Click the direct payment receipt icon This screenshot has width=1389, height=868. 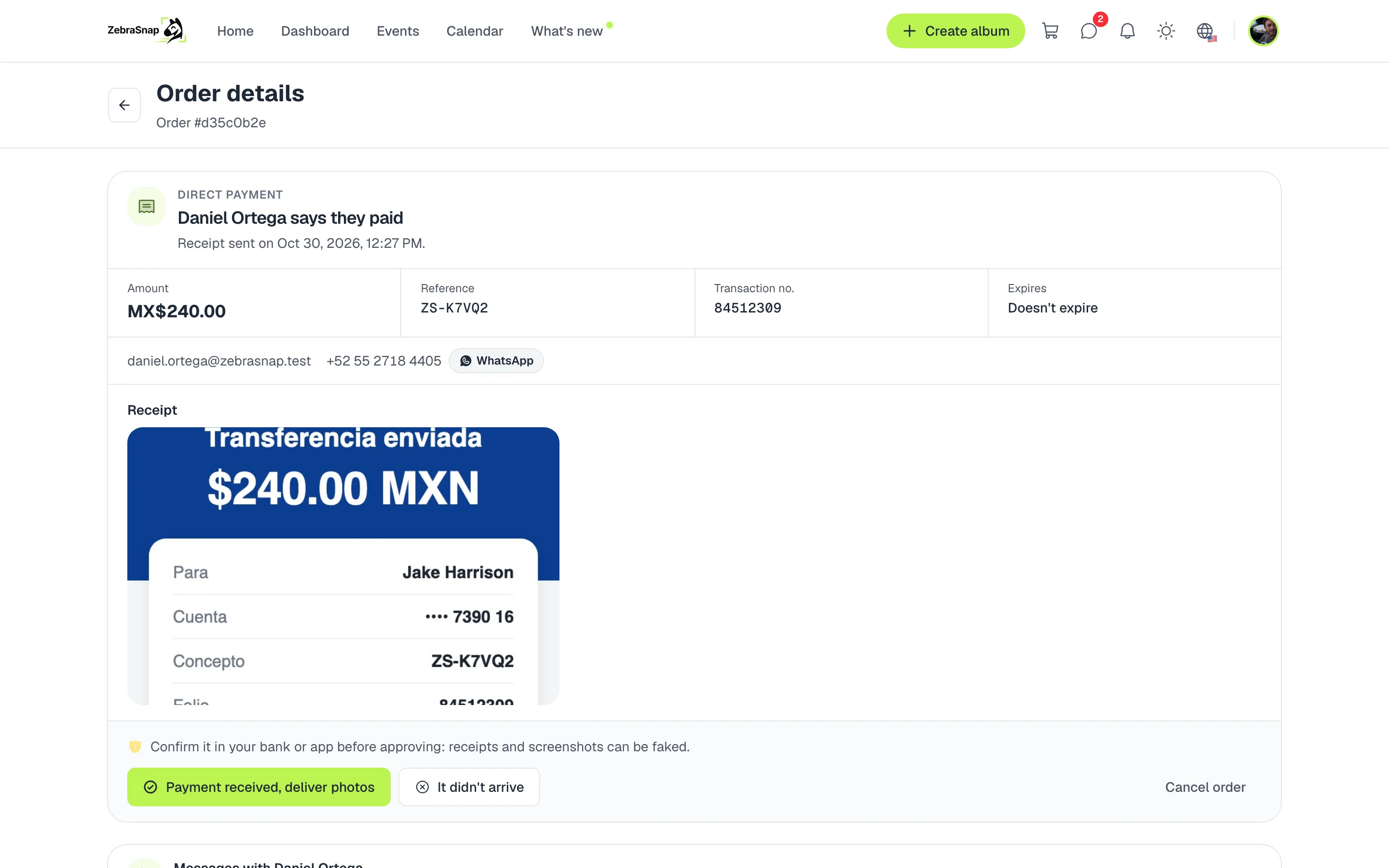click(x=146, y=206)
